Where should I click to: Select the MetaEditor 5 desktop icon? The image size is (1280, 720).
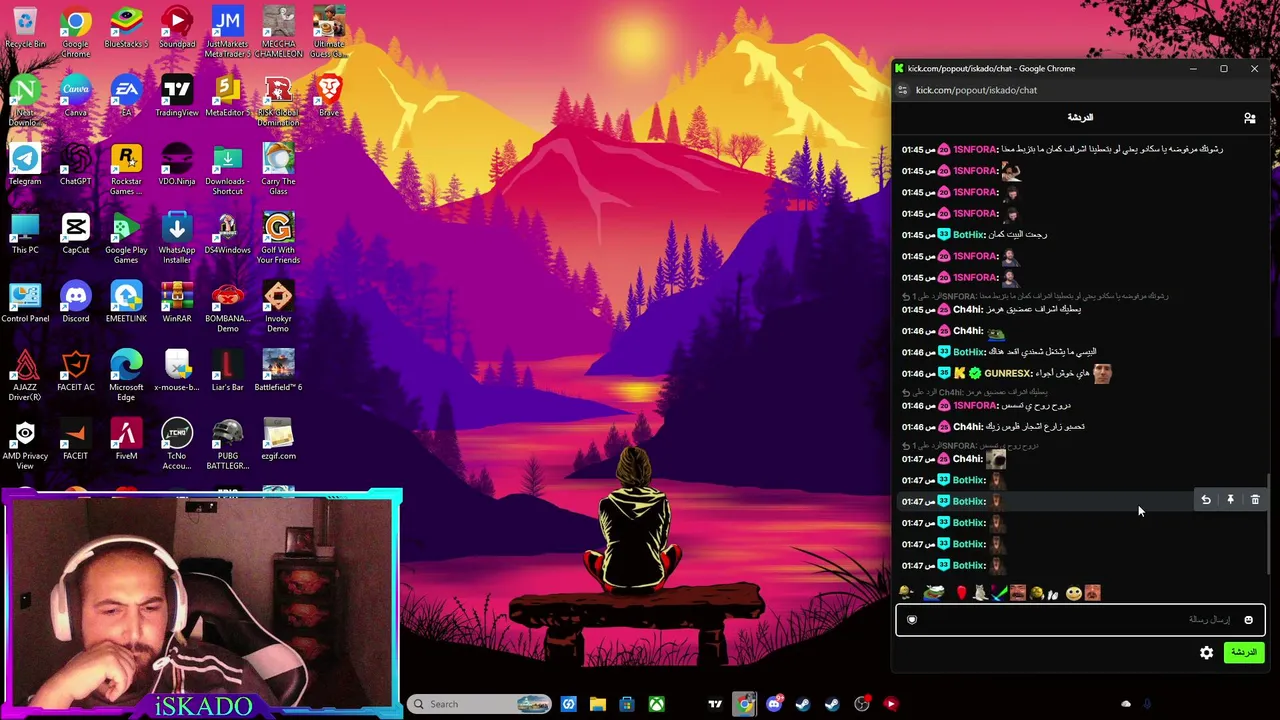point(228,98)
